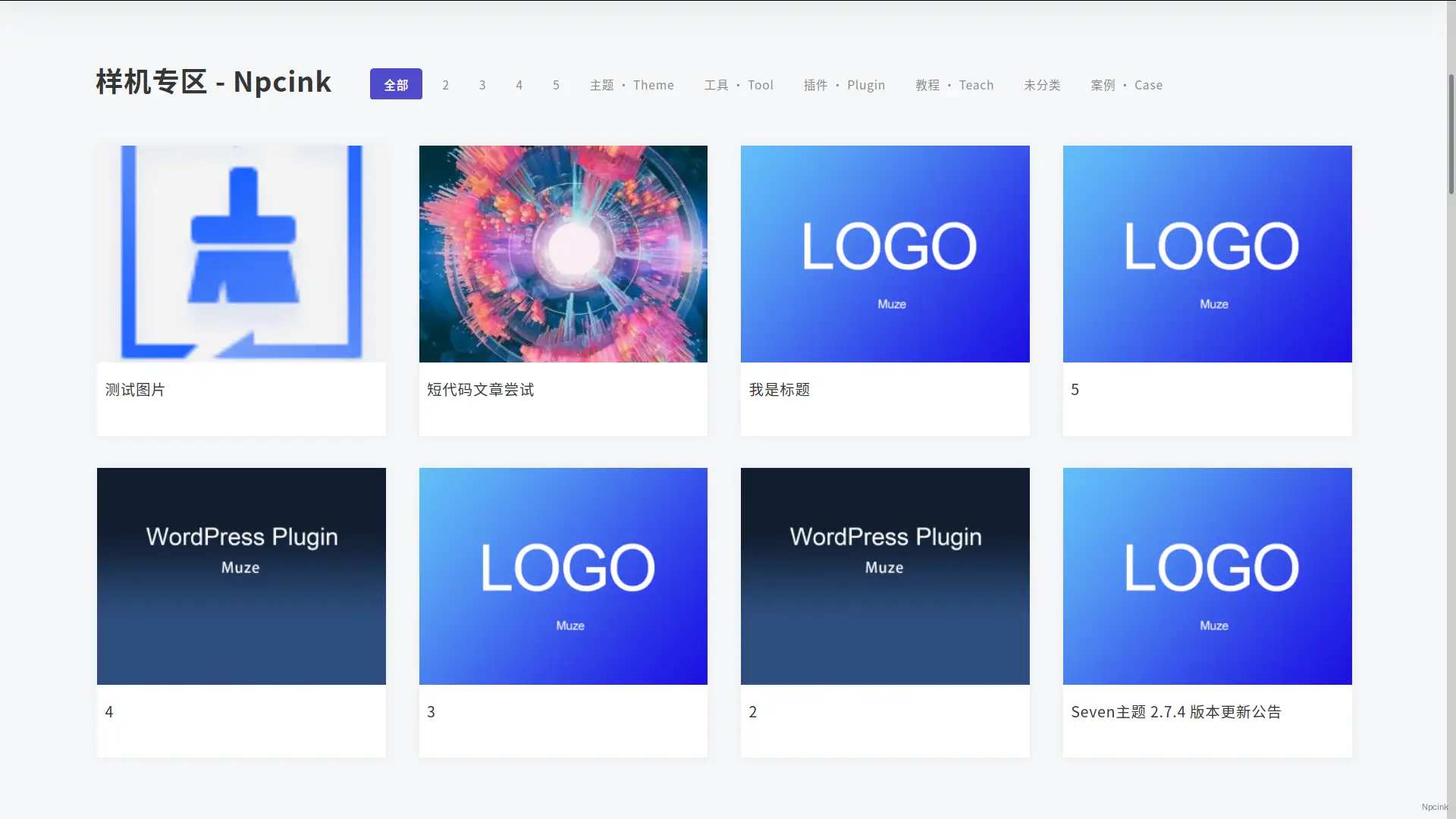Open the 案例 · Case category

coord(1126,85)
